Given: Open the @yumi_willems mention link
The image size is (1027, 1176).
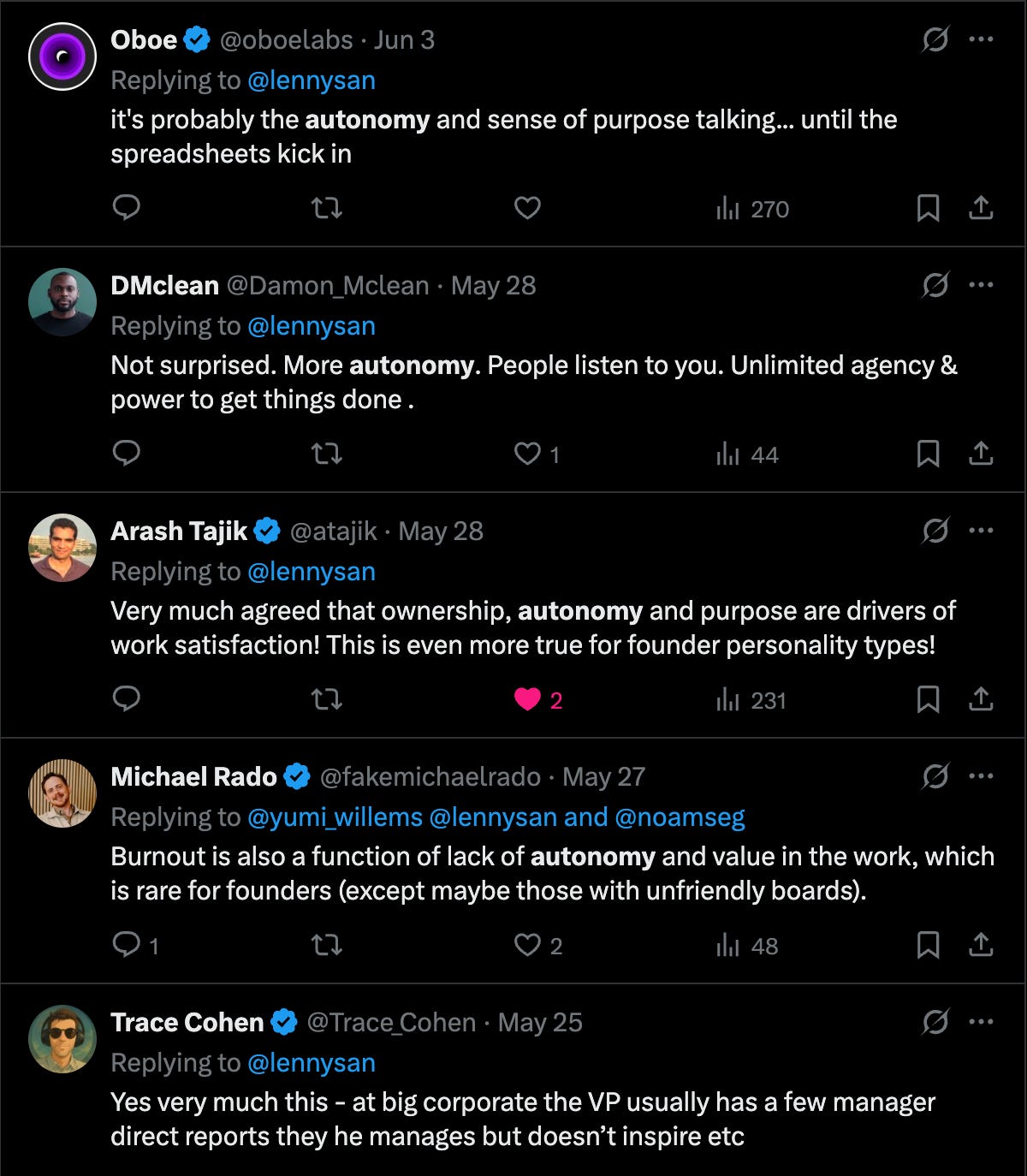Looking at the screenshot, I should click(x=335, y=817).
